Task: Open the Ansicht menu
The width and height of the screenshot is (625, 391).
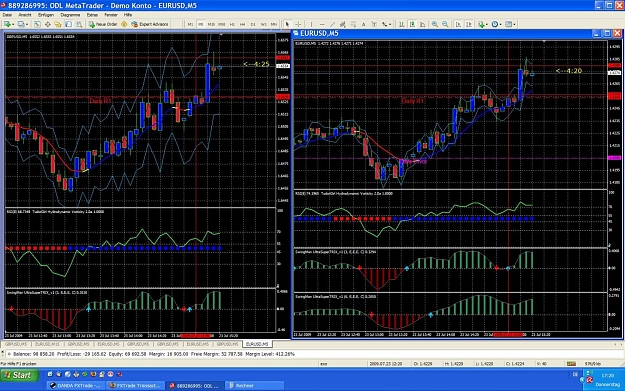Action: [25, 15]
